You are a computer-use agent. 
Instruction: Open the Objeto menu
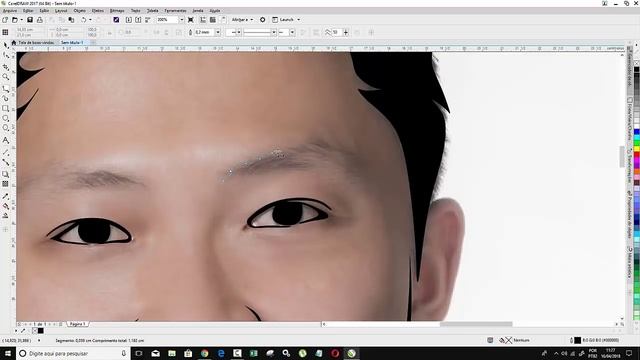[x=80, y=11]
